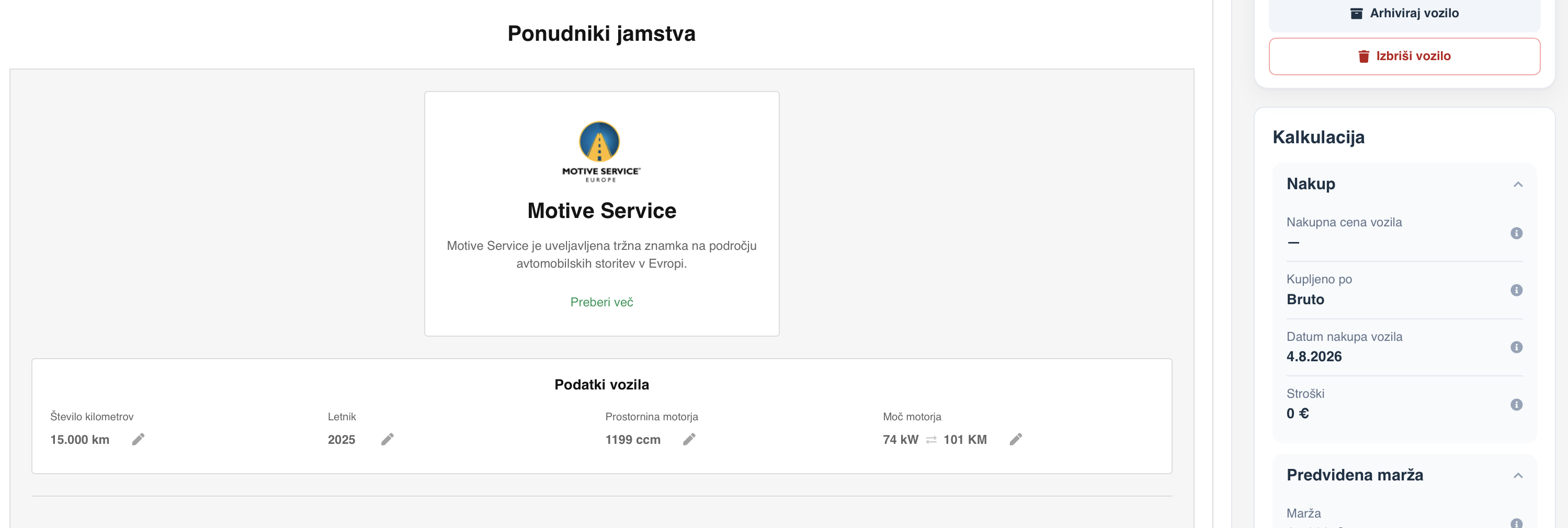
Task: Show info for Stroški
Action: [x=1516, y=405]
